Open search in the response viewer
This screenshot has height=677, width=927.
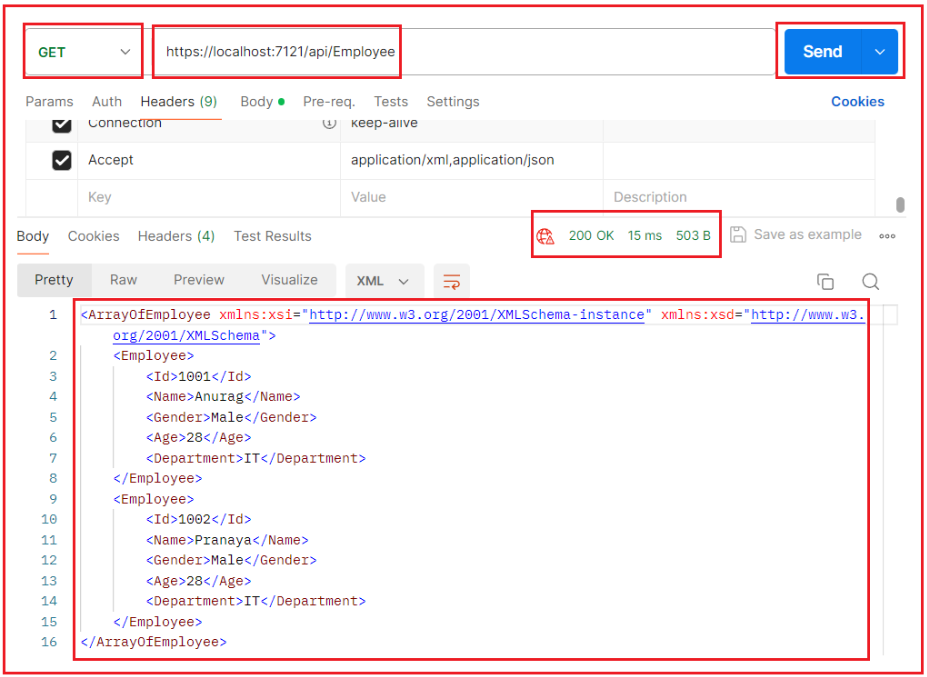pyautogui.click(x=870, y=282)
